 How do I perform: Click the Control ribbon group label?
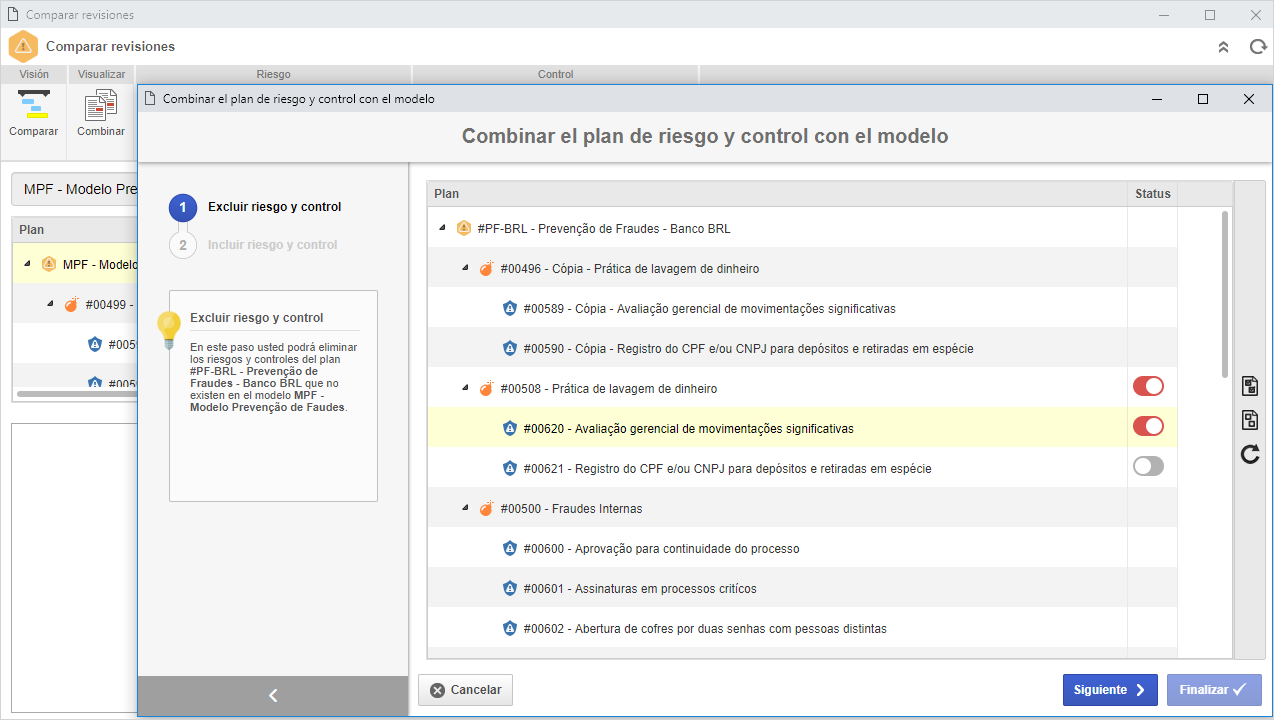tap(555, 74)
